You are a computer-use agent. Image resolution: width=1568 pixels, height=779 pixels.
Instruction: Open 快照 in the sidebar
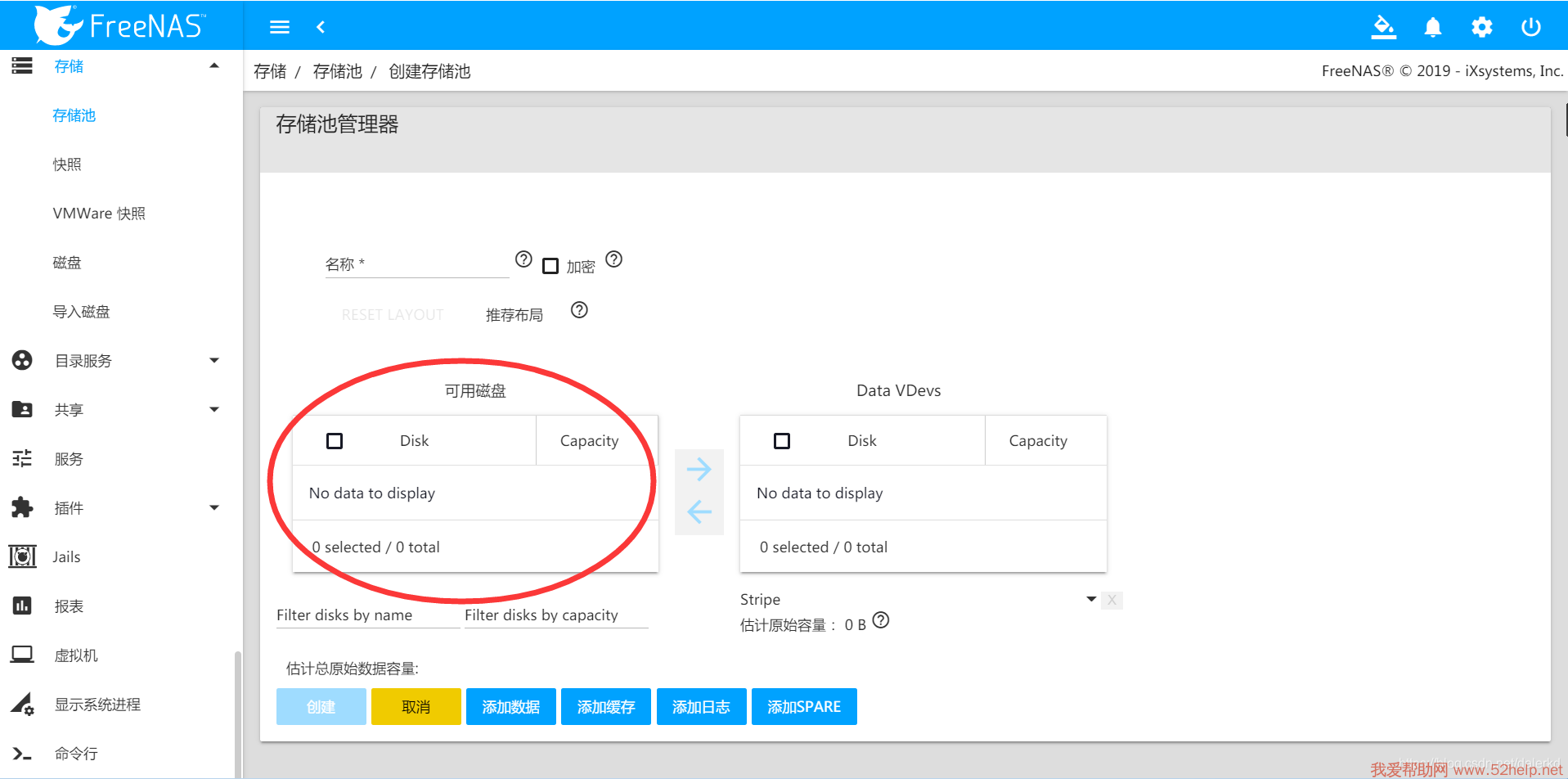coord(67,164)
